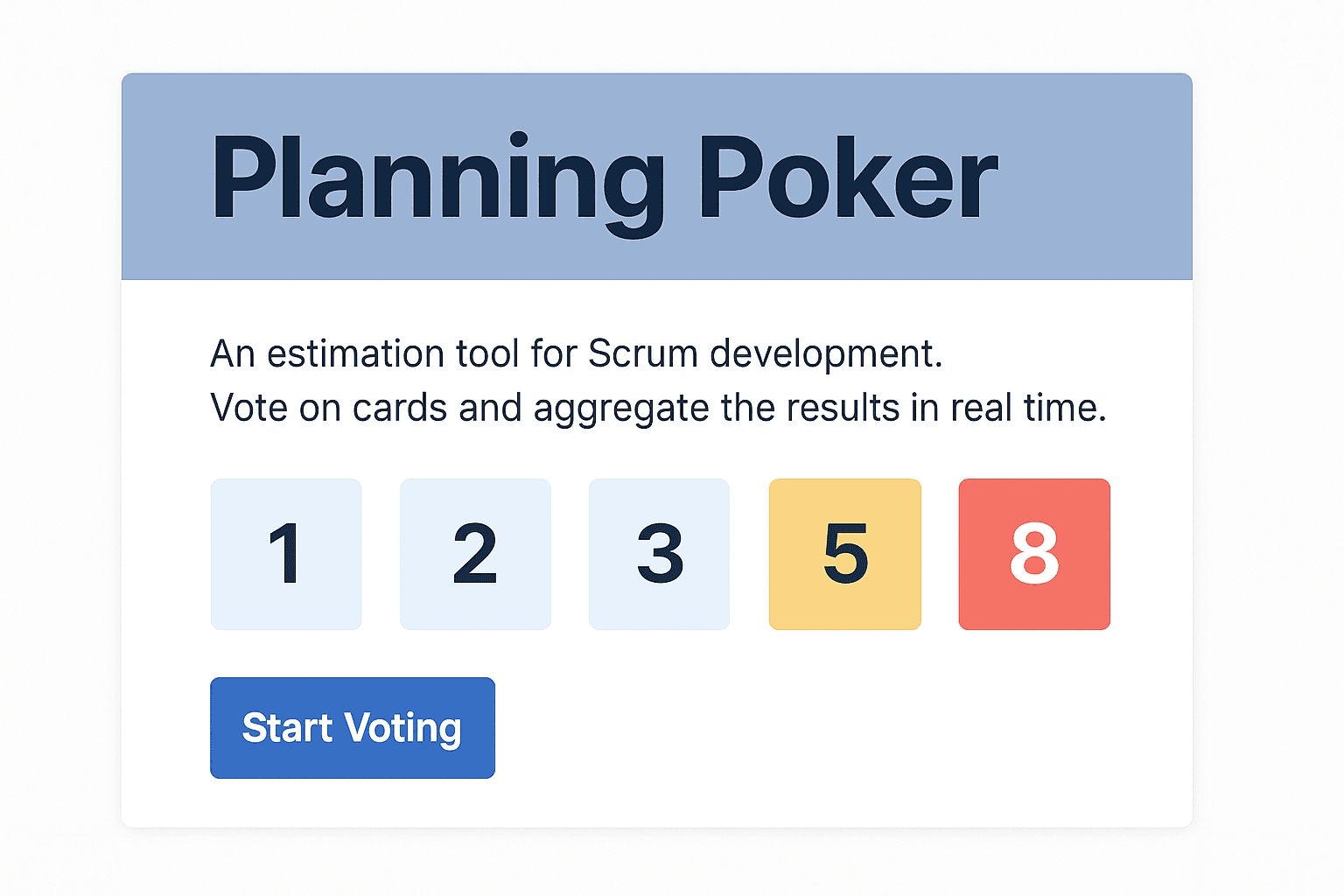Vote with the red 8 card
This screenshot has height=896, width=1344.
(1034, 554)
